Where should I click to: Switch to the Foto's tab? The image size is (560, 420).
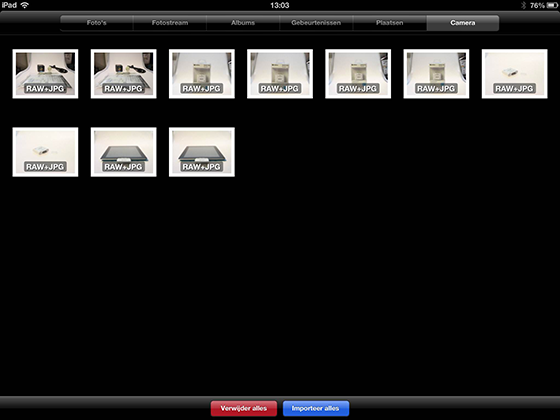(97, 23)
